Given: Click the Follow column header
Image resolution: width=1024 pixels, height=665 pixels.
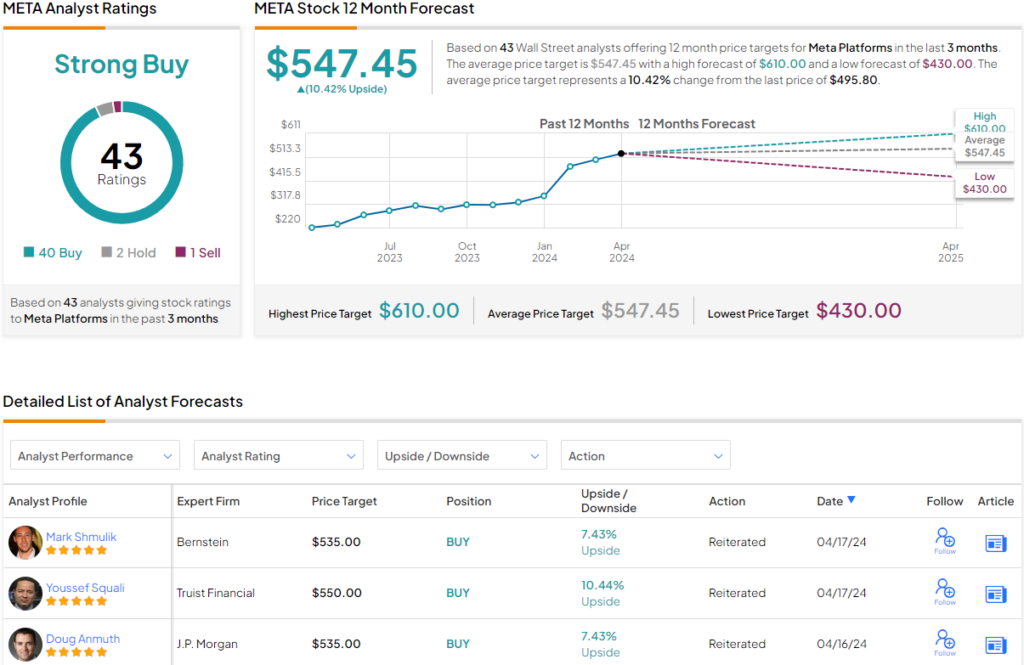Looking at the screenshot, I should [944, 501].
